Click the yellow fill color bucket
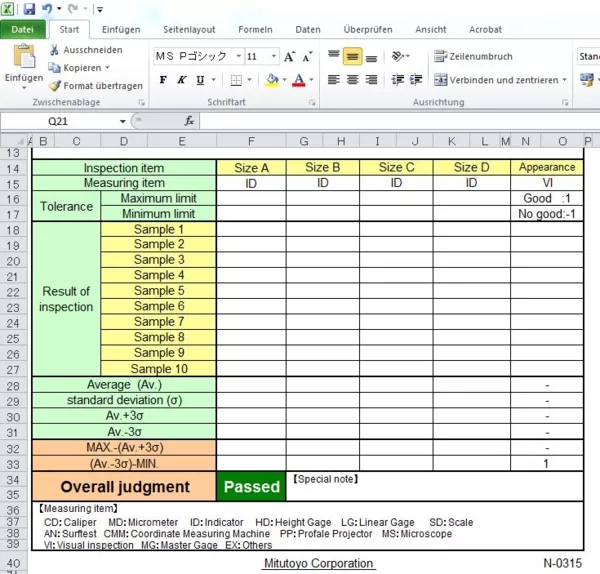This screenshot has width=600, height=574. click(273, 80)
